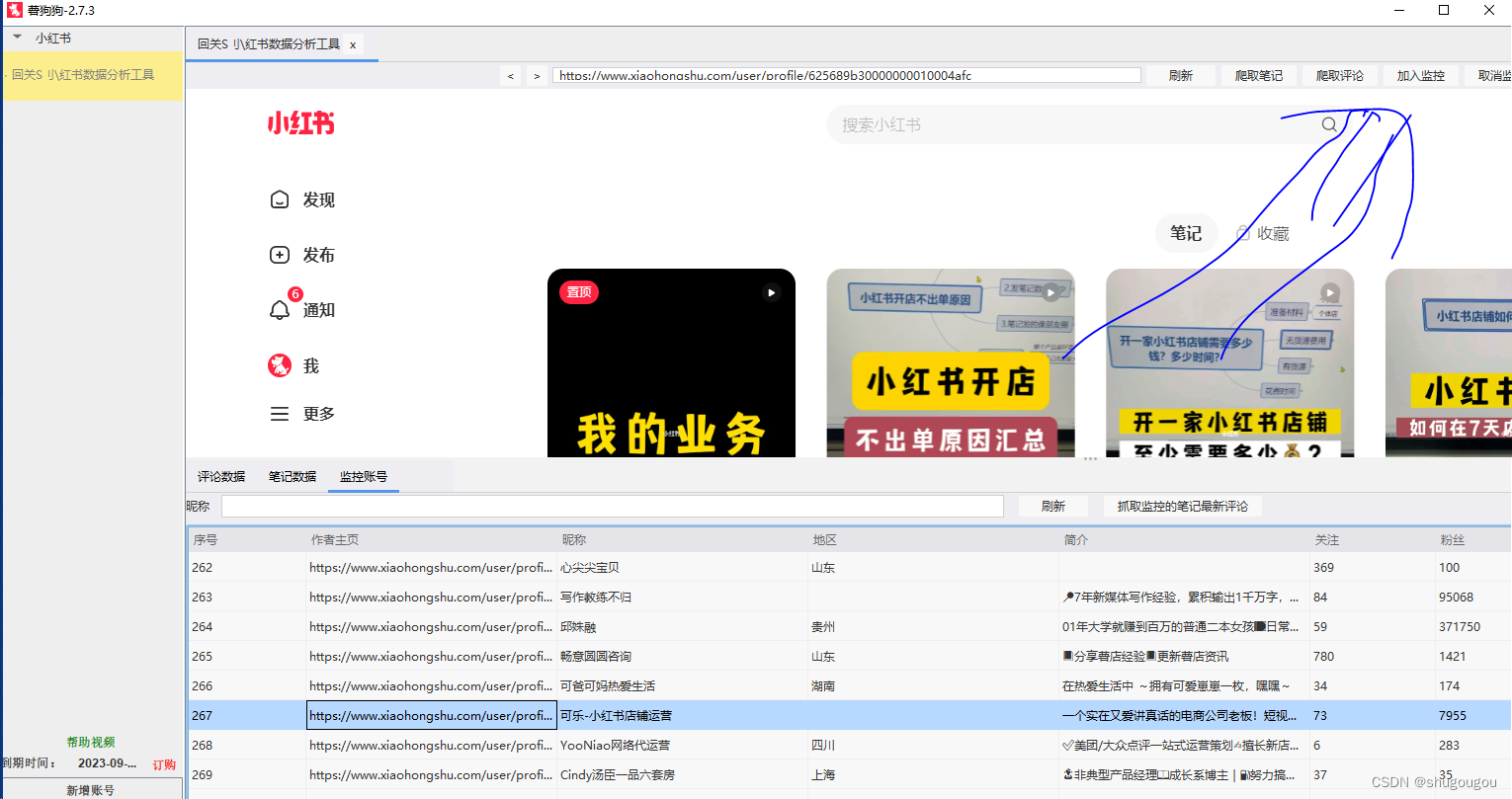
Task: Focus the URL address field
Action: pos(847,75)
